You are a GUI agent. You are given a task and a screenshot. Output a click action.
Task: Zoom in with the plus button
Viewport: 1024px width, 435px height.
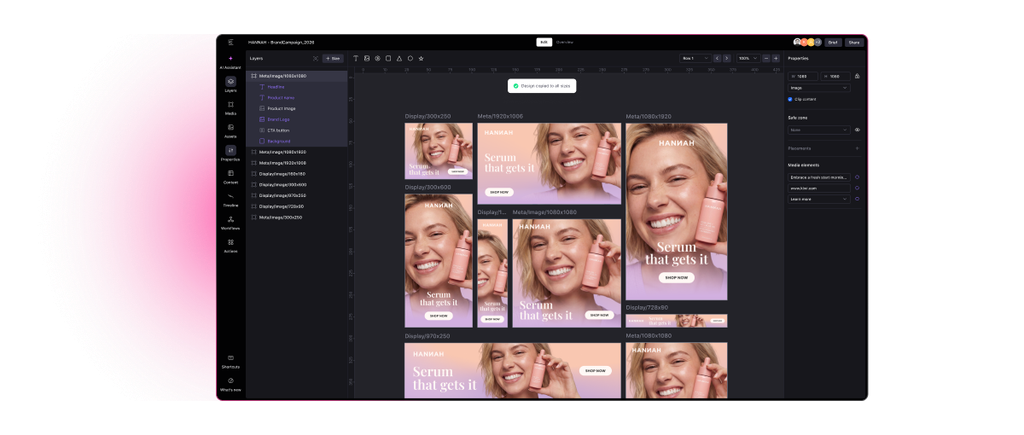click(x=776, y=58)
